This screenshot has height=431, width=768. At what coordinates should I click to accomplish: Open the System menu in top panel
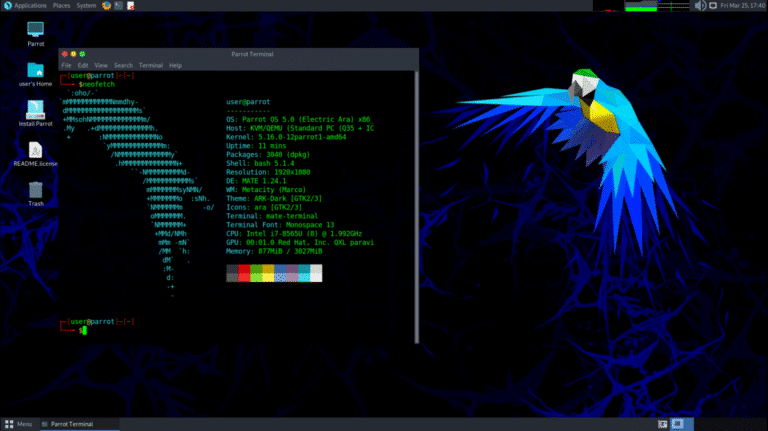86,5
